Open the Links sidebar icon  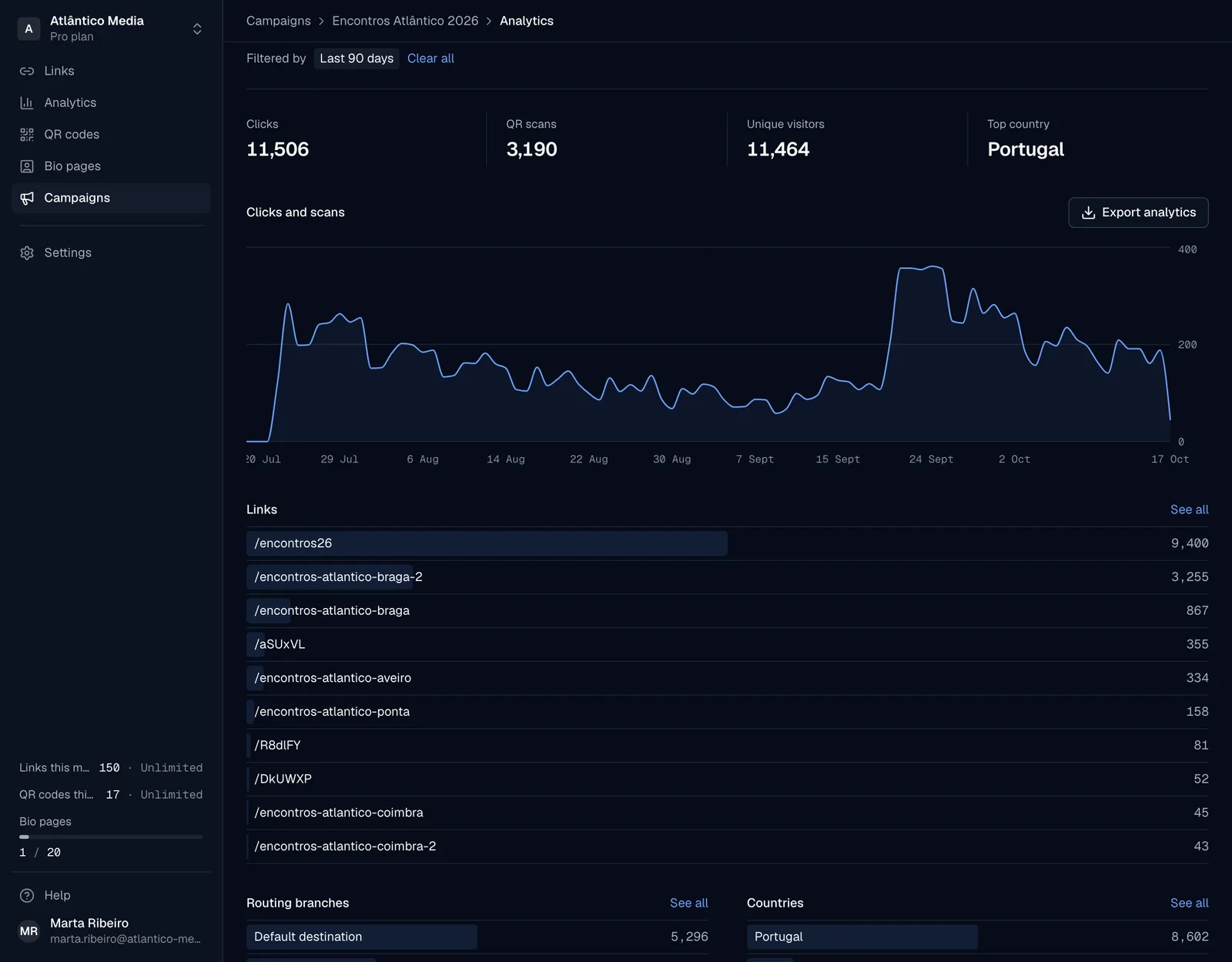(x=27, y=71)
